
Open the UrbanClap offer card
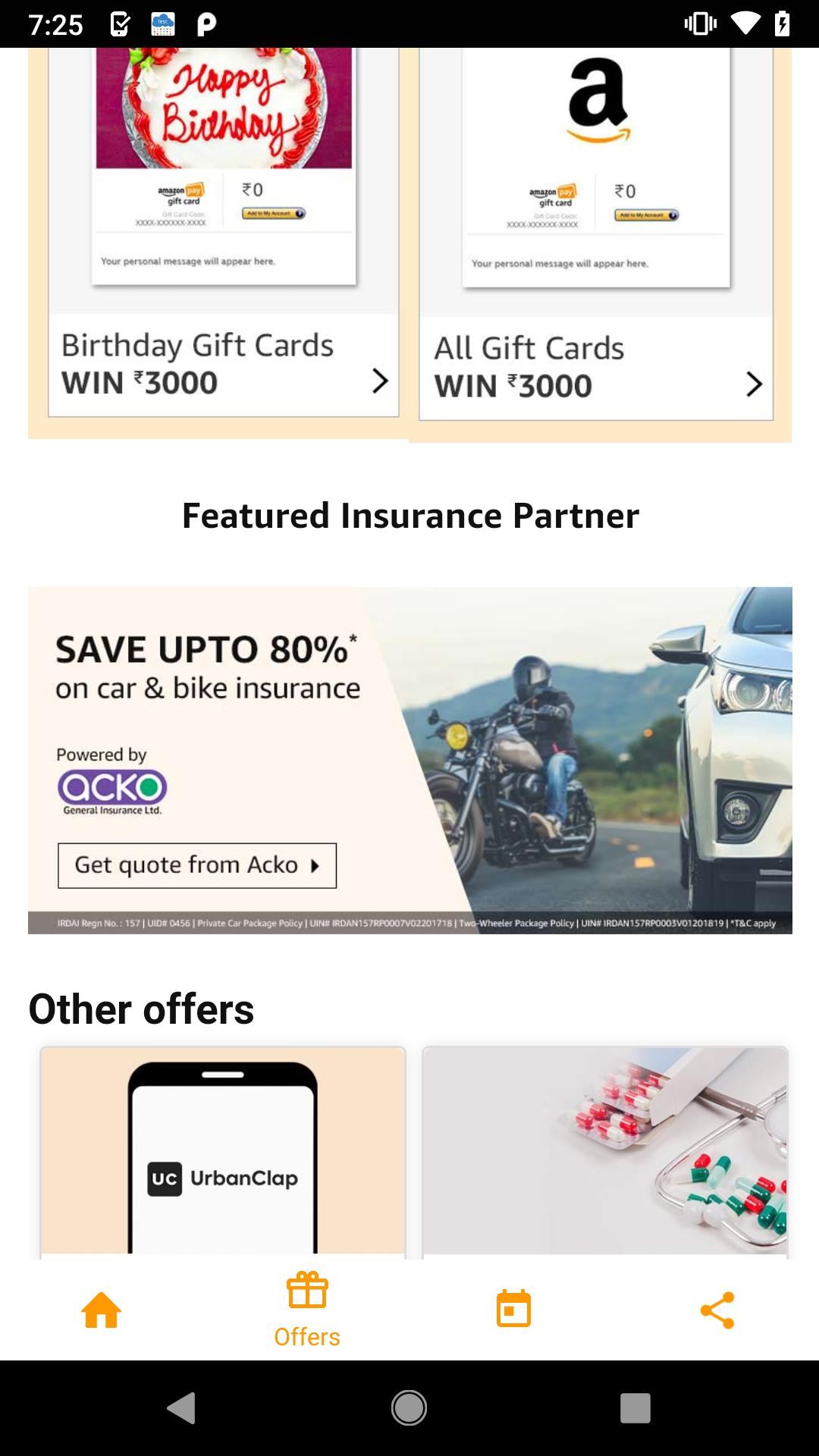pos(223,1153)
